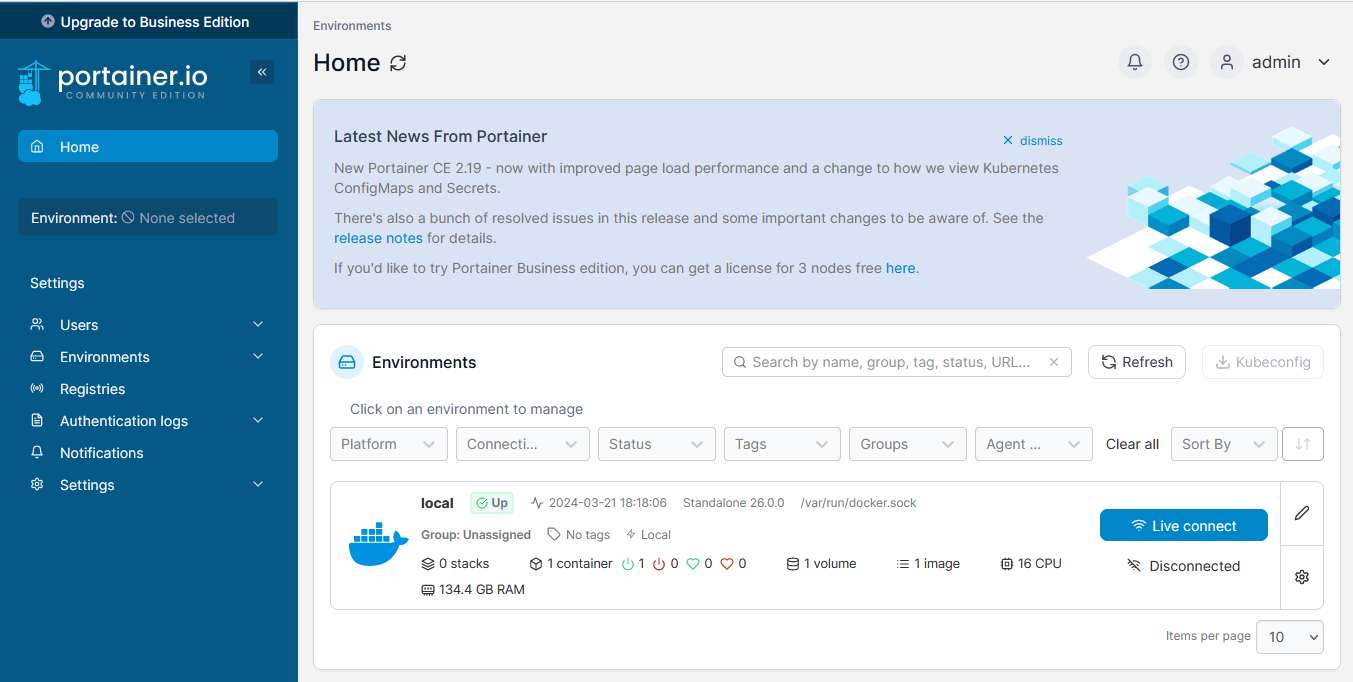Expand the Environments sidebar submenu chevron
1353x682 pixels.
(258, 357)
